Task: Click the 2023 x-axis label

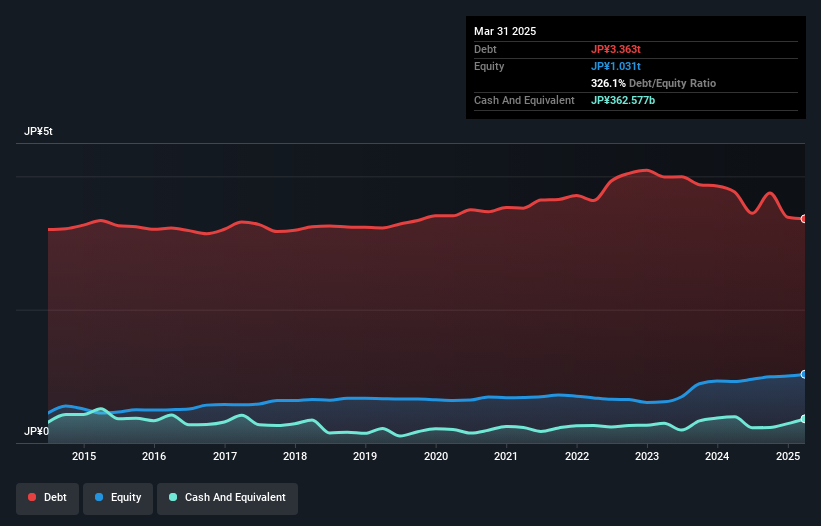Action: [647, 456]
